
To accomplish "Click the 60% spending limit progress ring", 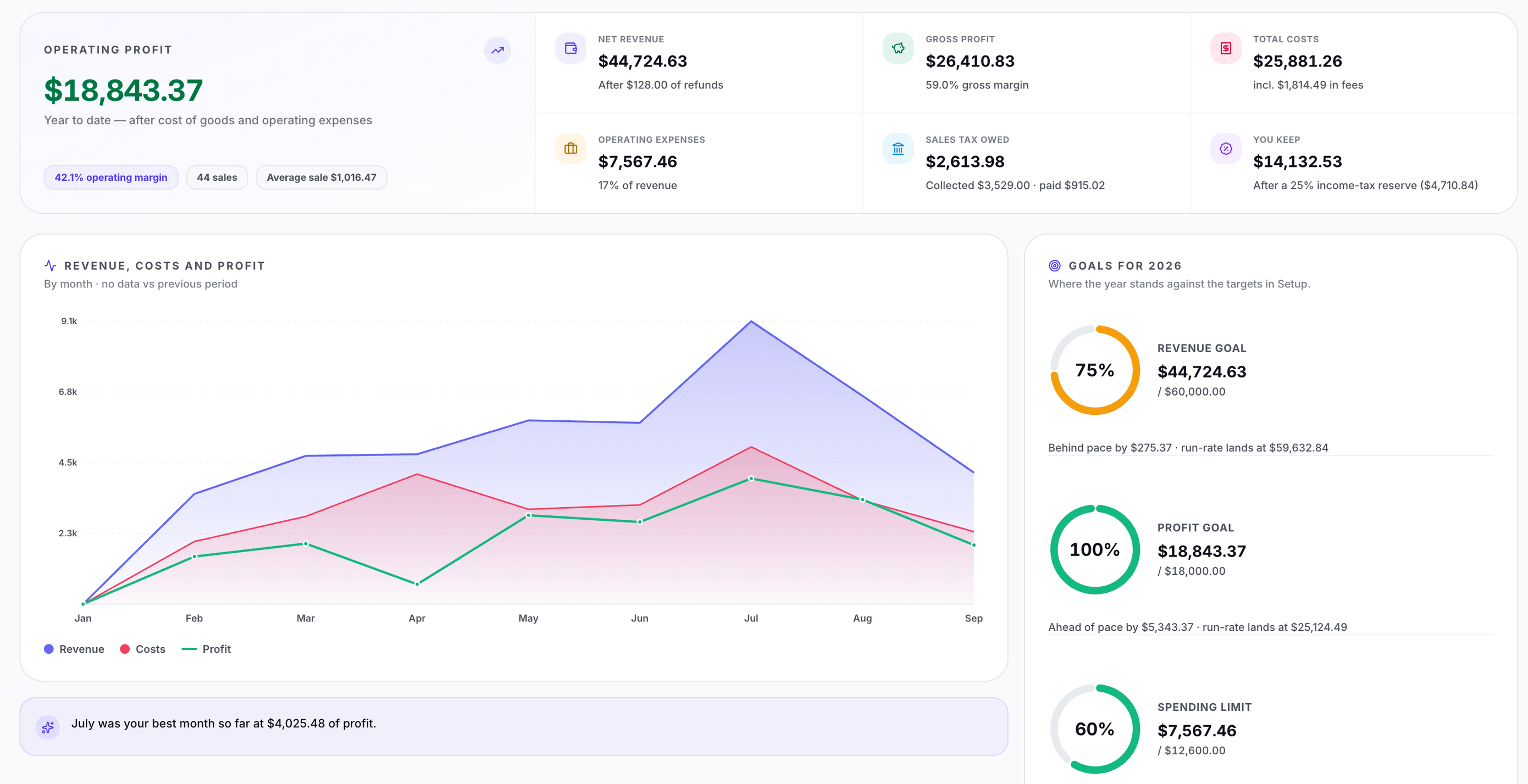I will point(1095,729).
